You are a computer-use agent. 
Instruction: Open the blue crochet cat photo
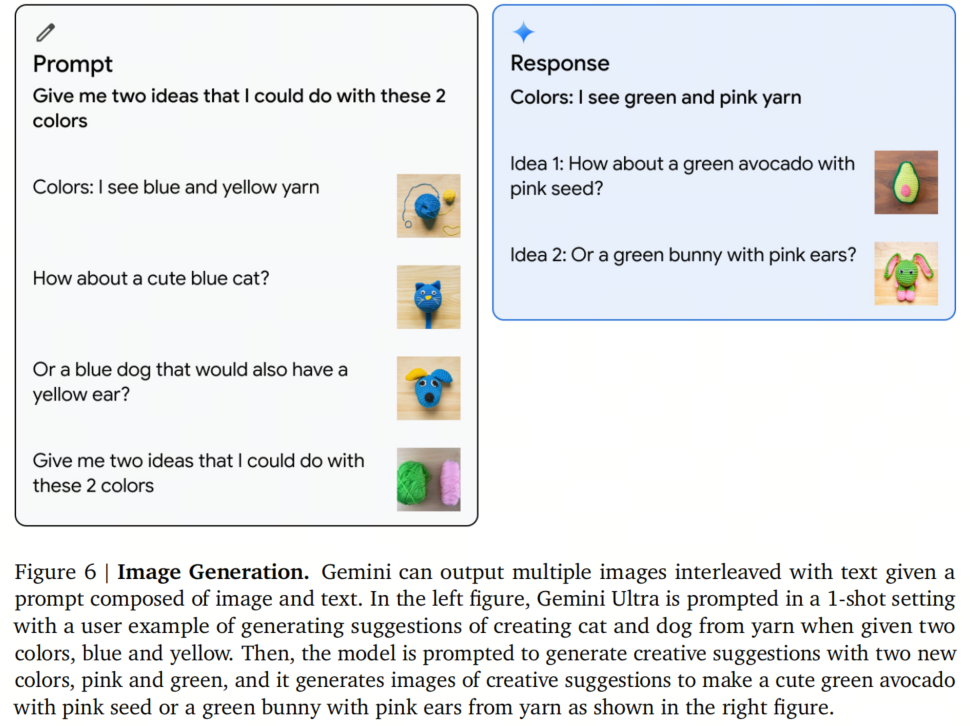pos(428,296)
